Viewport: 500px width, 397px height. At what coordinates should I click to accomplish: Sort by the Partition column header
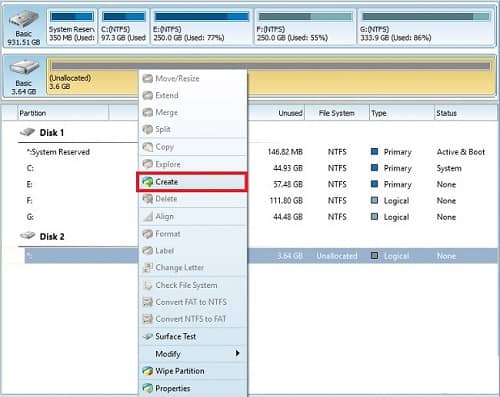pyautogui.click(x=63, y=113)
